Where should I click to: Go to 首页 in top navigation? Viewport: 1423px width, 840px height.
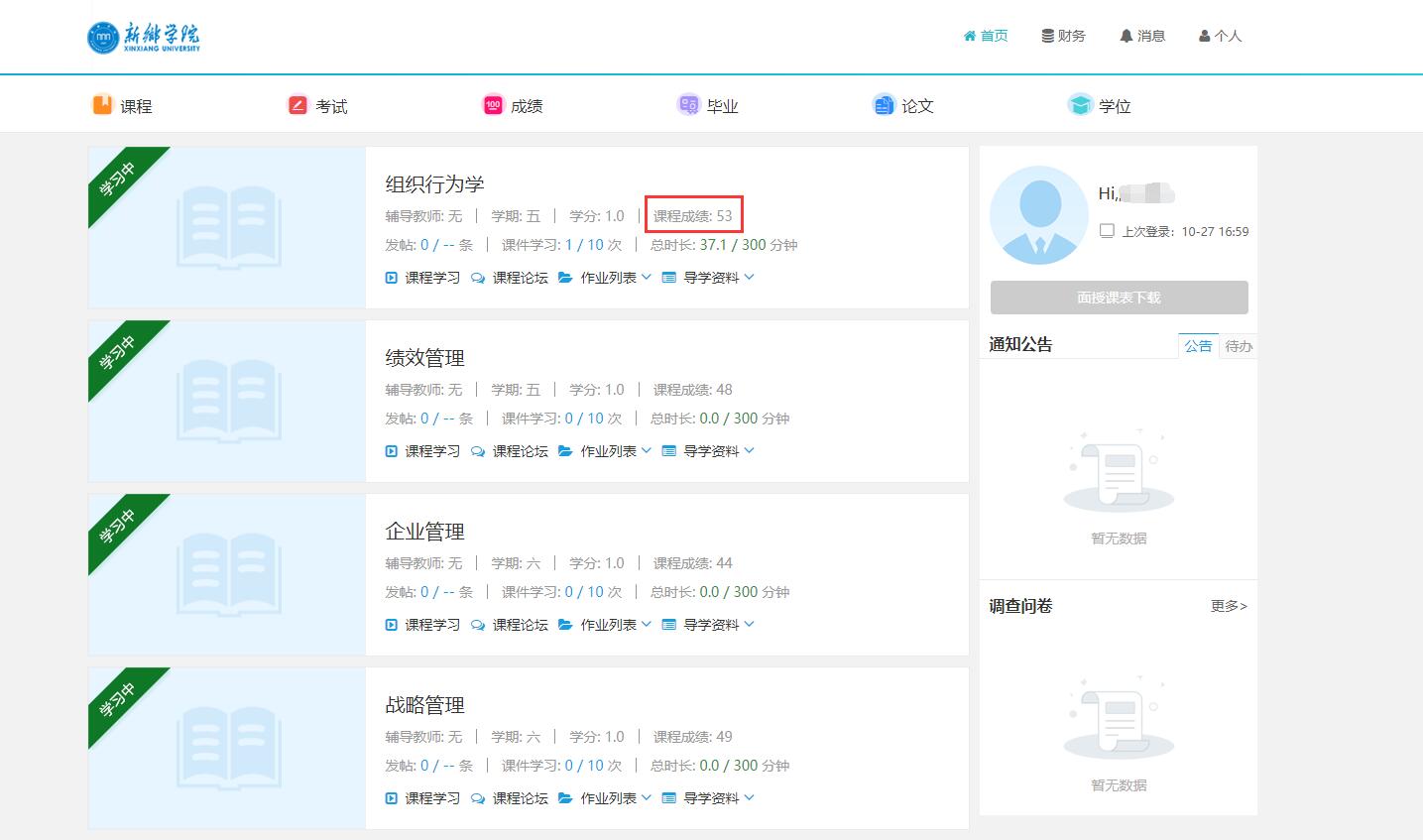(986, 36)
